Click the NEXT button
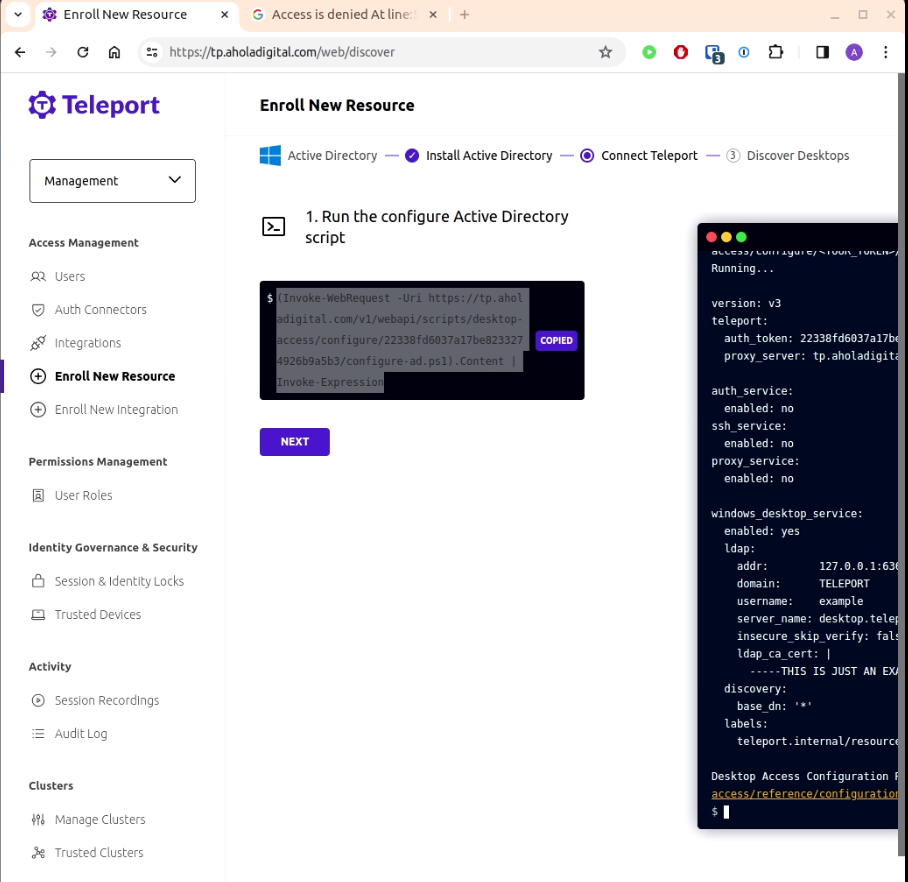 (294, 442)
